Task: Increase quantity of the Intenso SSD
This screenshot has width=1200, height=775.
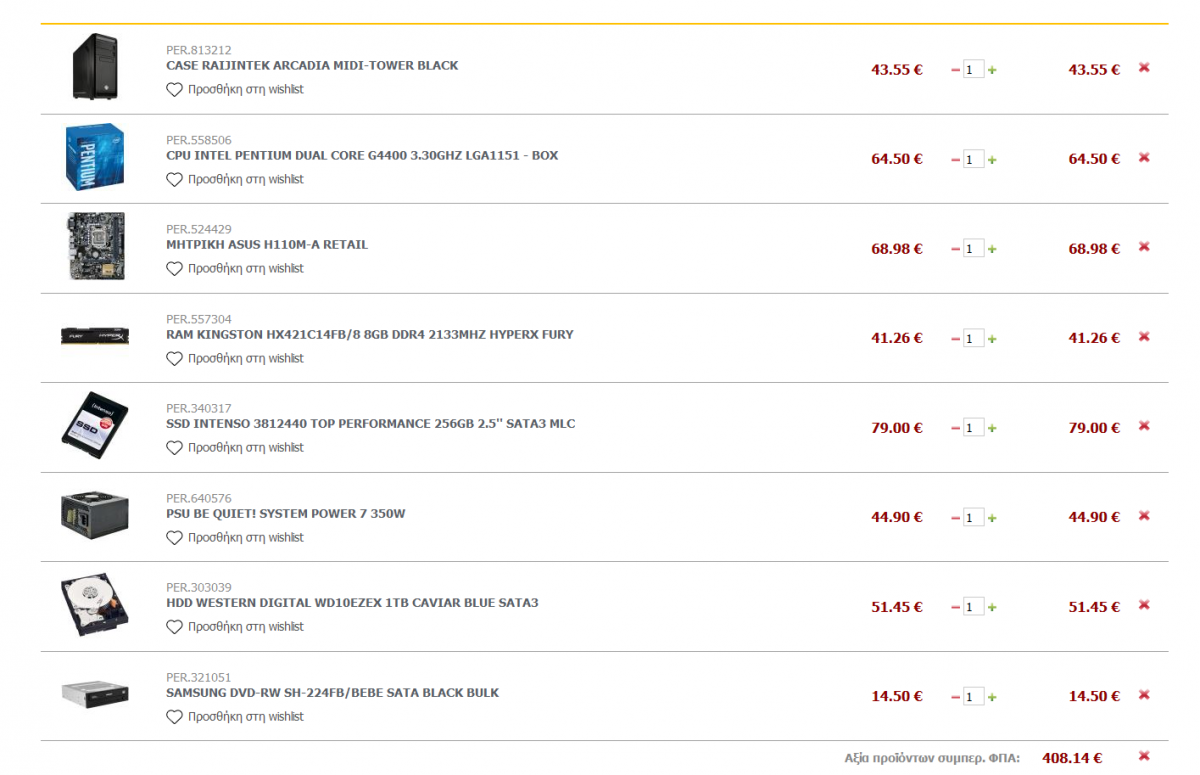Action: pos(992,428)
